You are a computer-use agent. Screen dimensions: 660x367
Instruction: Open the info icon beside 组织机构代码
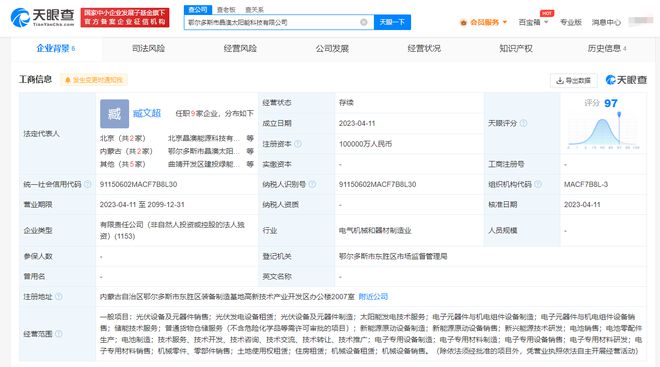click(x=538, y=184)
